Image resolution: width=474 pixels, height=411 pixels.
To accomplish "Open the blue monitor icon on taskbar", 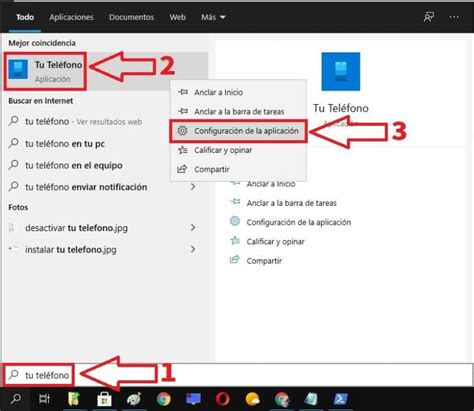I will [x=193, y=399].
